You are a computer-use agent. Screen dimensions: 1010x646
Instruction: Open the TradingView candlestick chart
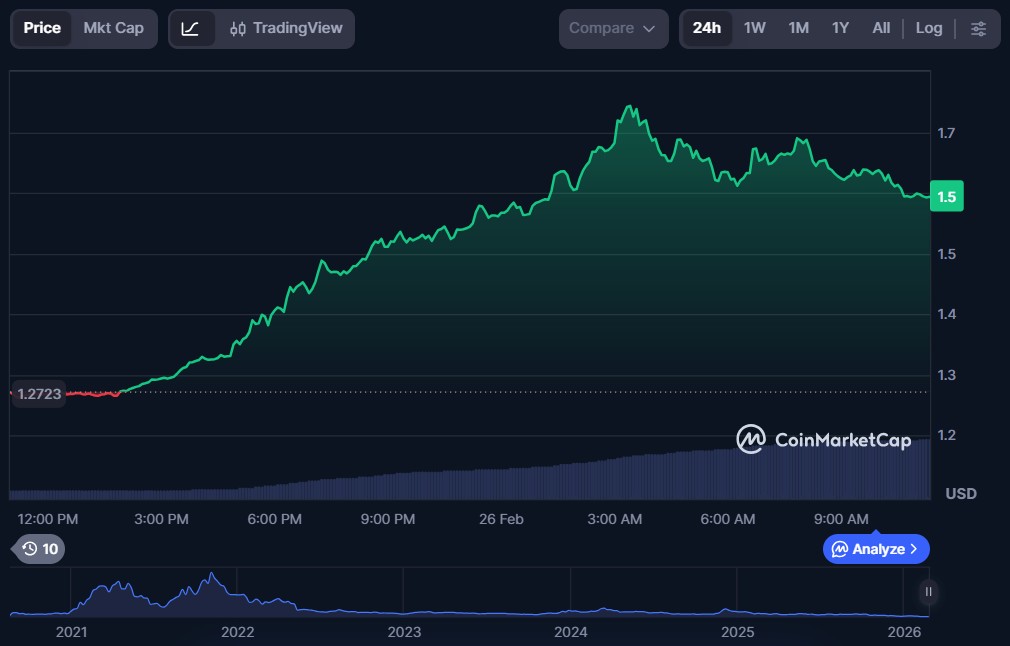click(285, 28)
